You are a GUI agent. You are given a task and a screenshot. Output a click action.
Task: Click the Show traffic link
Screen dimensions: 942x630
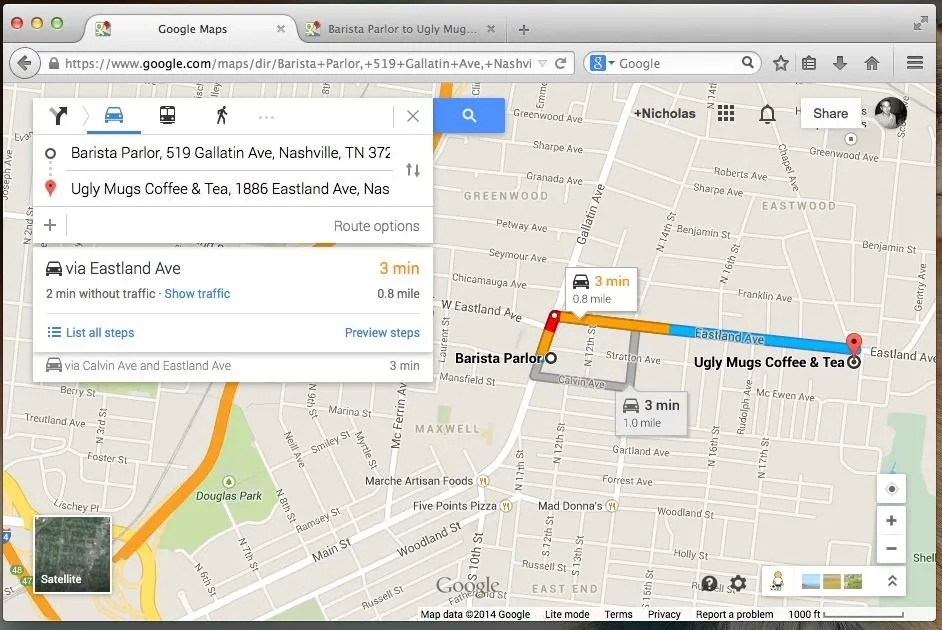click(x=197, y=294)
